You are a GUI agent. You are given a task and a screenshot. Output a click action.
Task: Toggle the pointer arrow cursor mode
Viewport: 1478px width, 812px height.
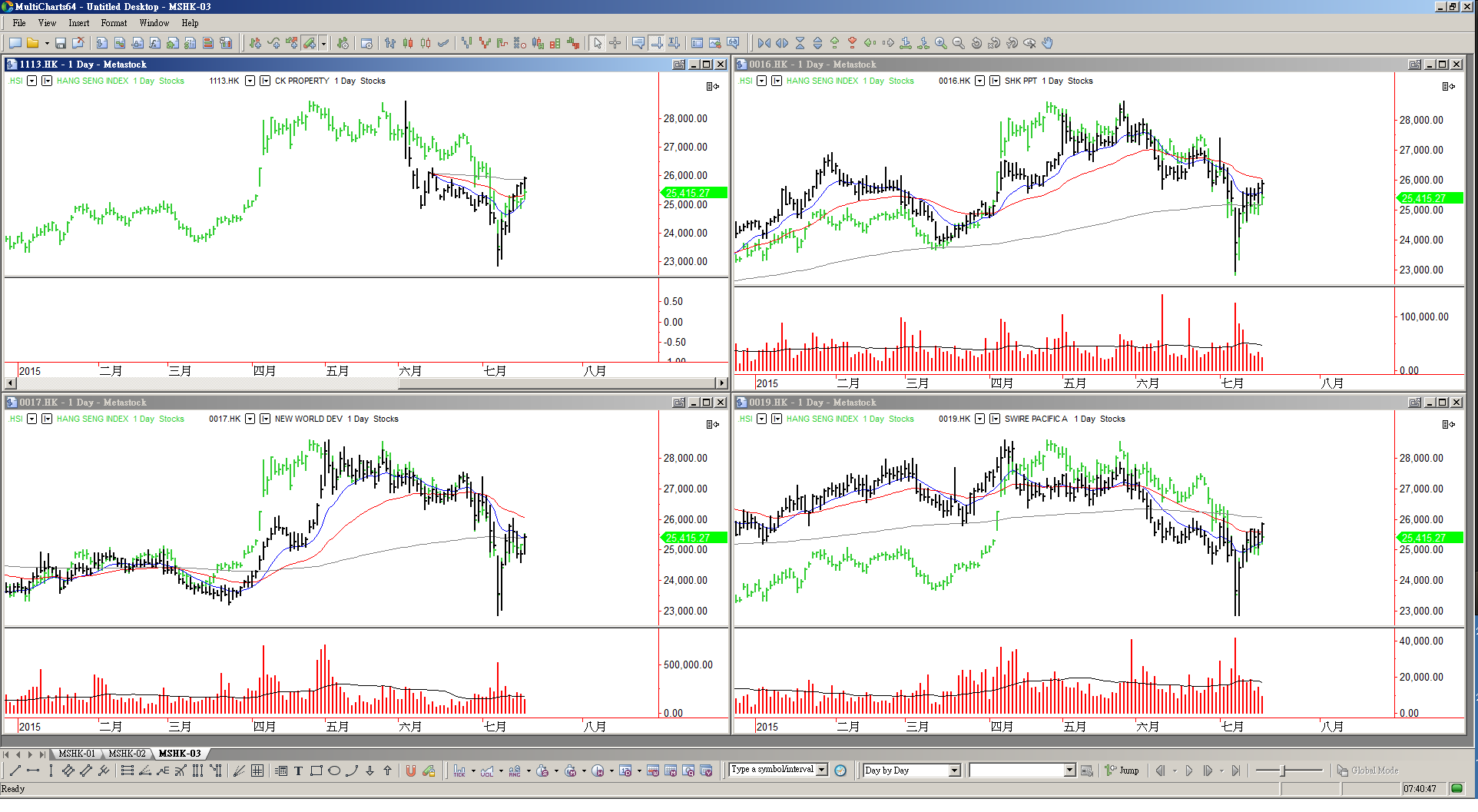(598, 43)
